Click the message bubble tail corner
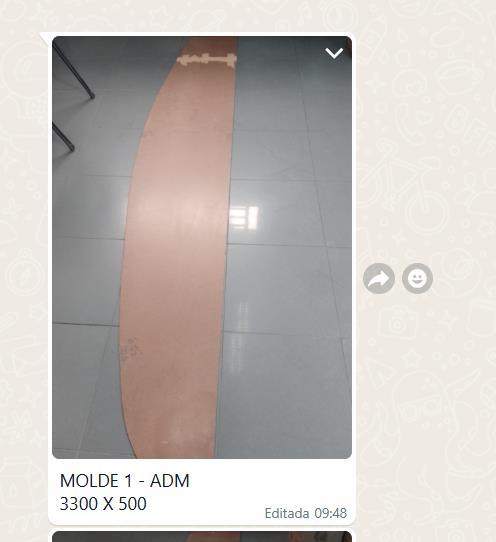 pyautogui.click(x=44, y=38)
